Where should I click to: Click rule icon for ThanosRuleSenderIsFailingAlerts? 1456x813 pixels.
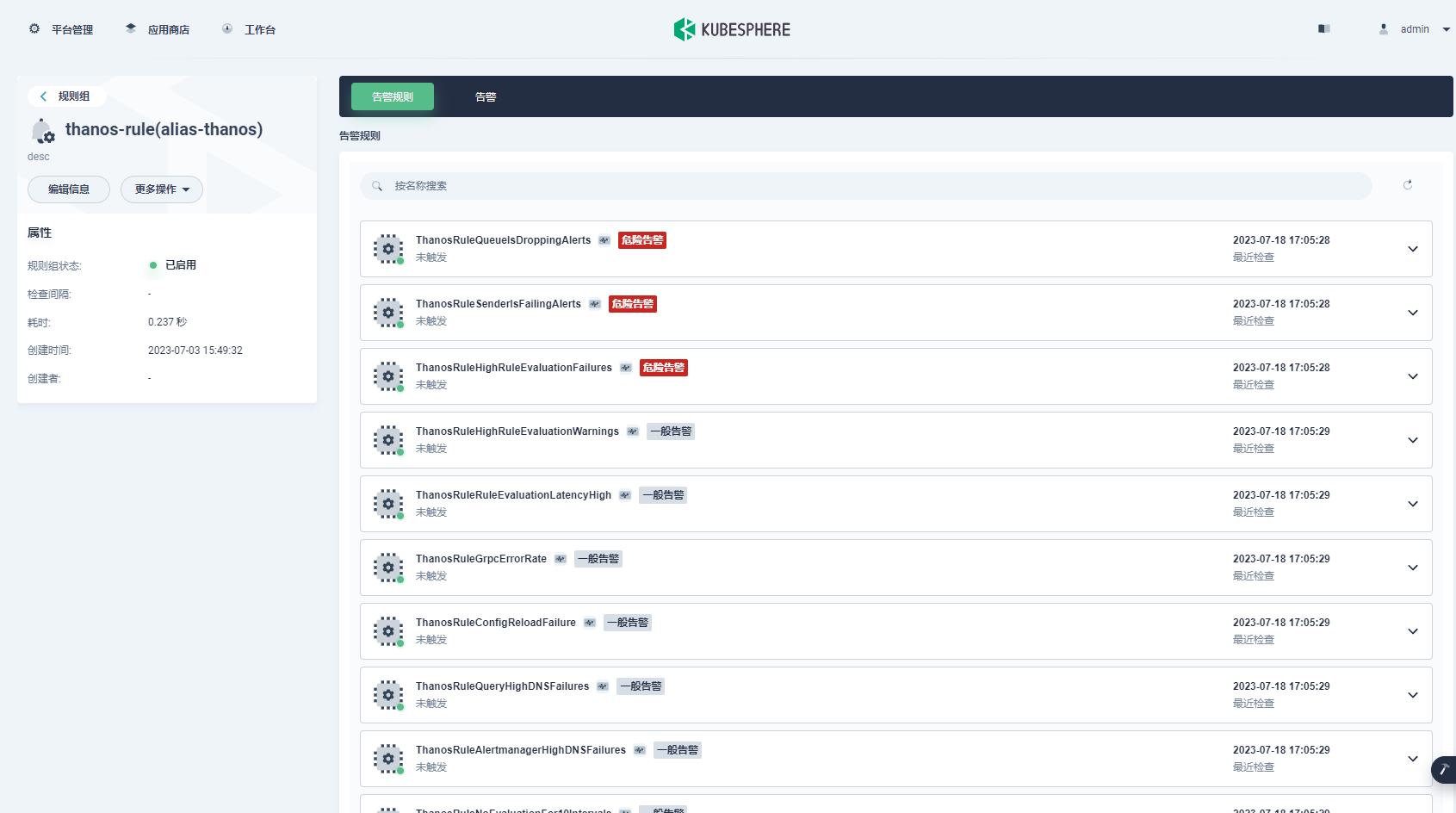pyautogui.click(x=388, y=313)
